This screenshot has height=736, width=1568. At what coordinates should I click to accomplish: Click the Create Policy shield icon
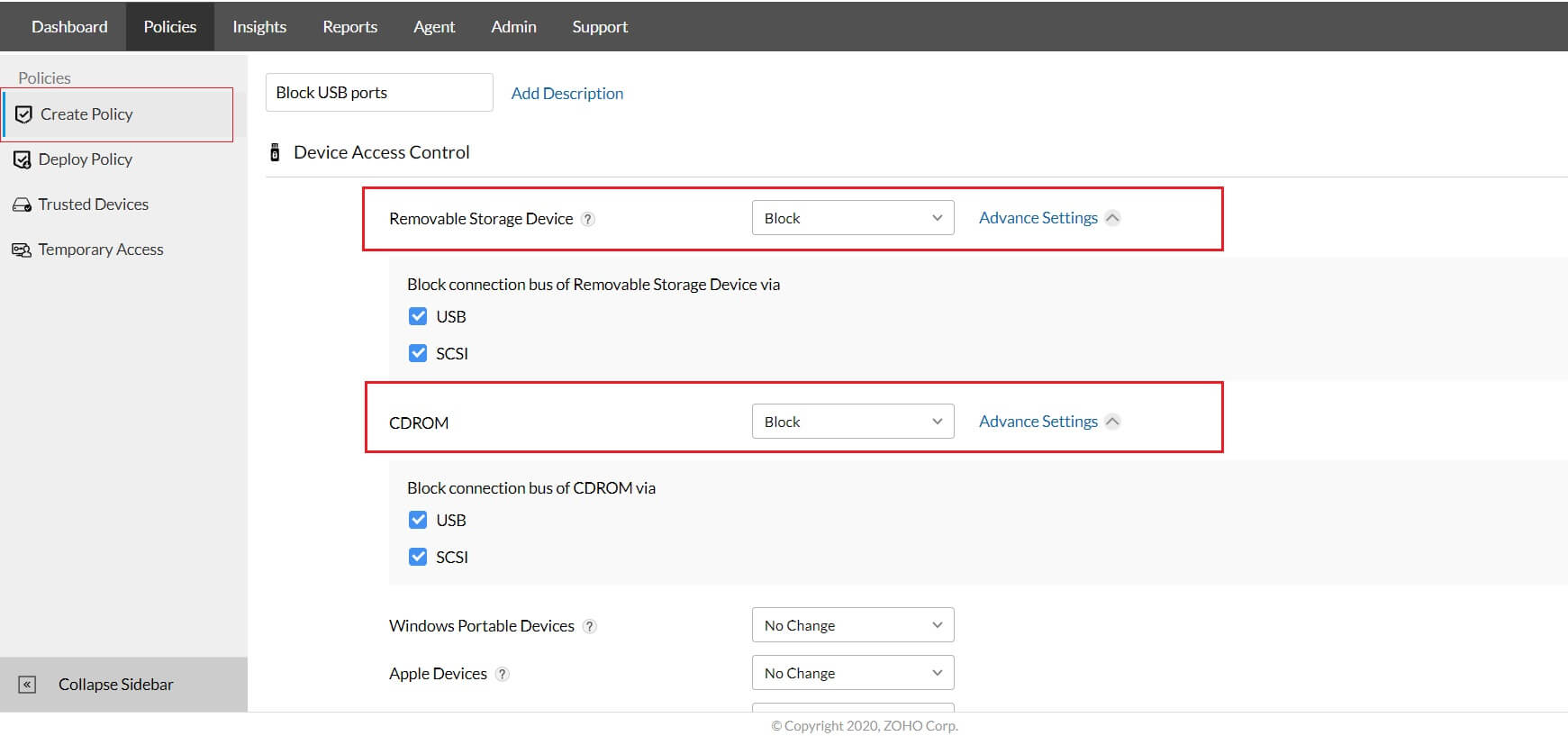[x=24, y=114]
